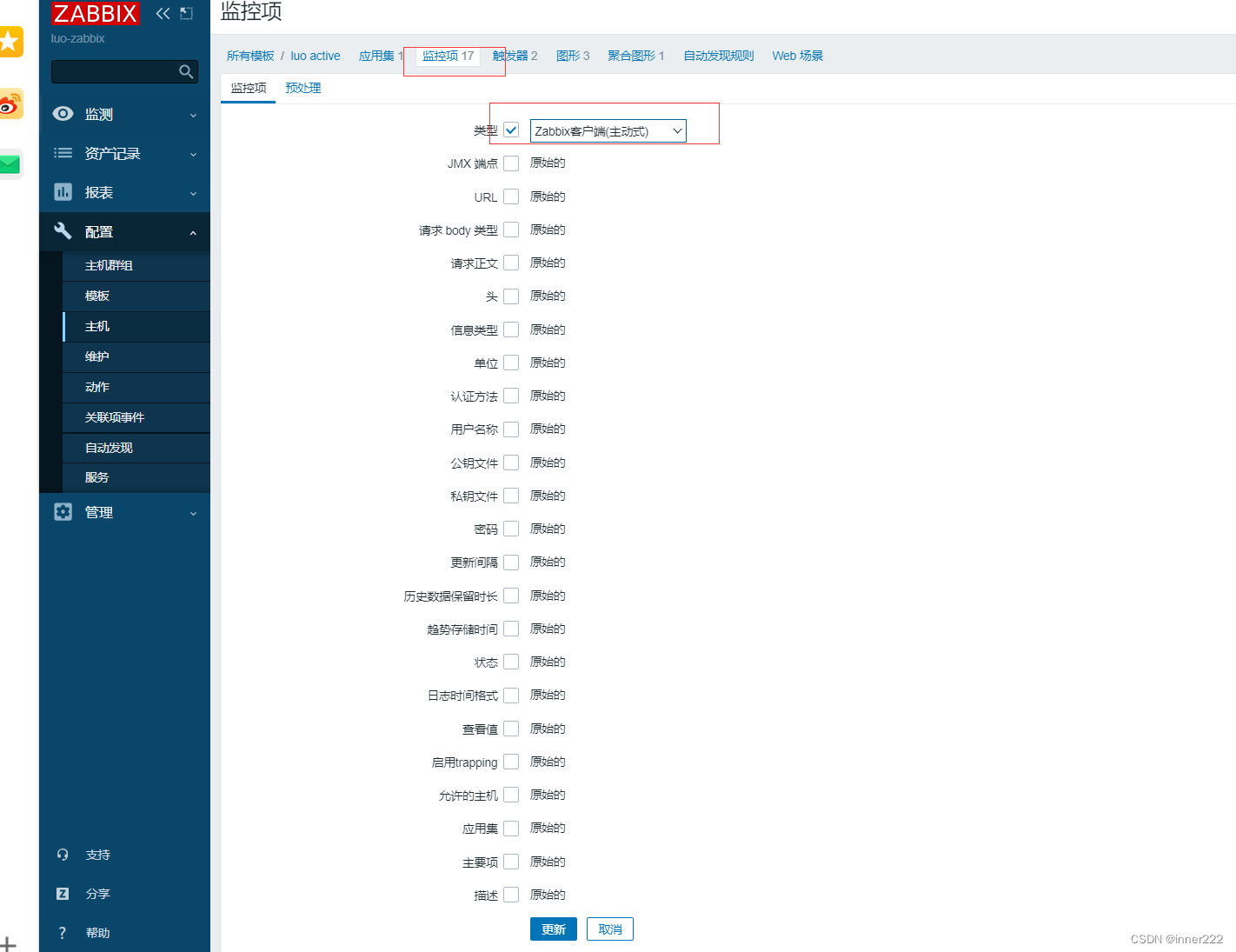Open the 所有模板 breadcrumb link
This screenshot has width=1236, height=952.
click(250, 56)
